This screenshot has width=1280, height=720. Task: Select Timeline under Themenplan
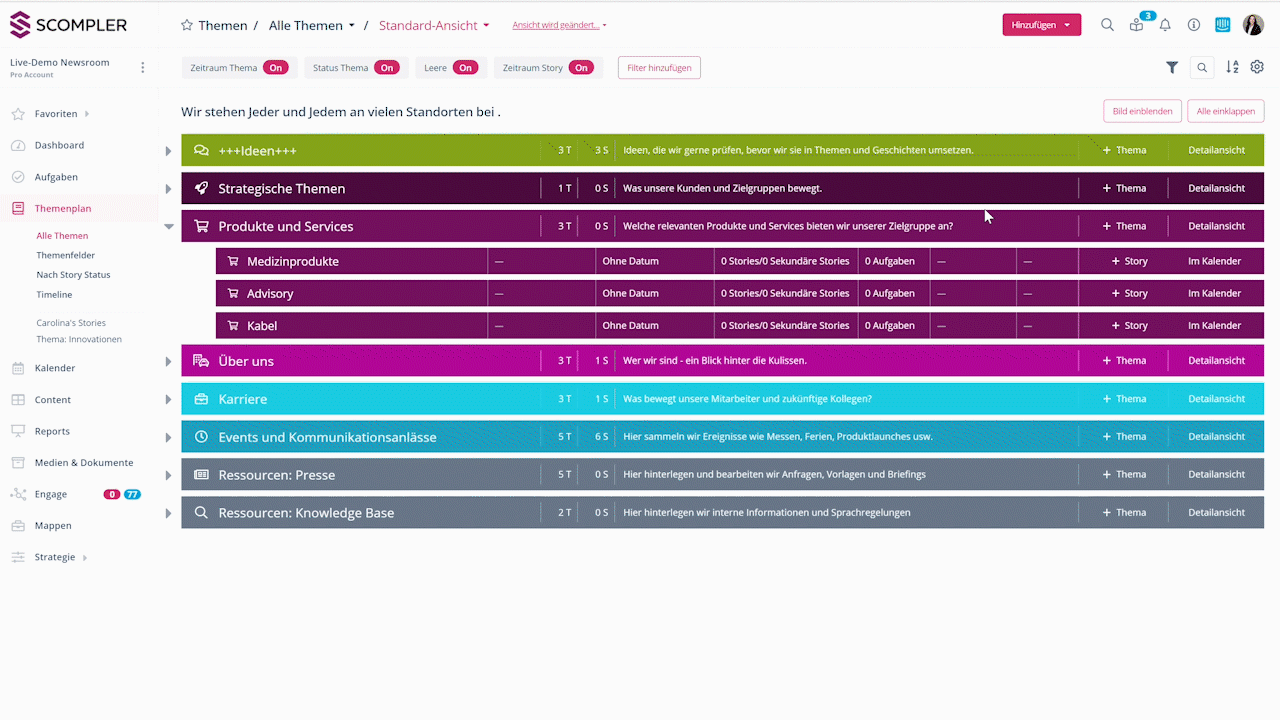click(x=54, y=295)
